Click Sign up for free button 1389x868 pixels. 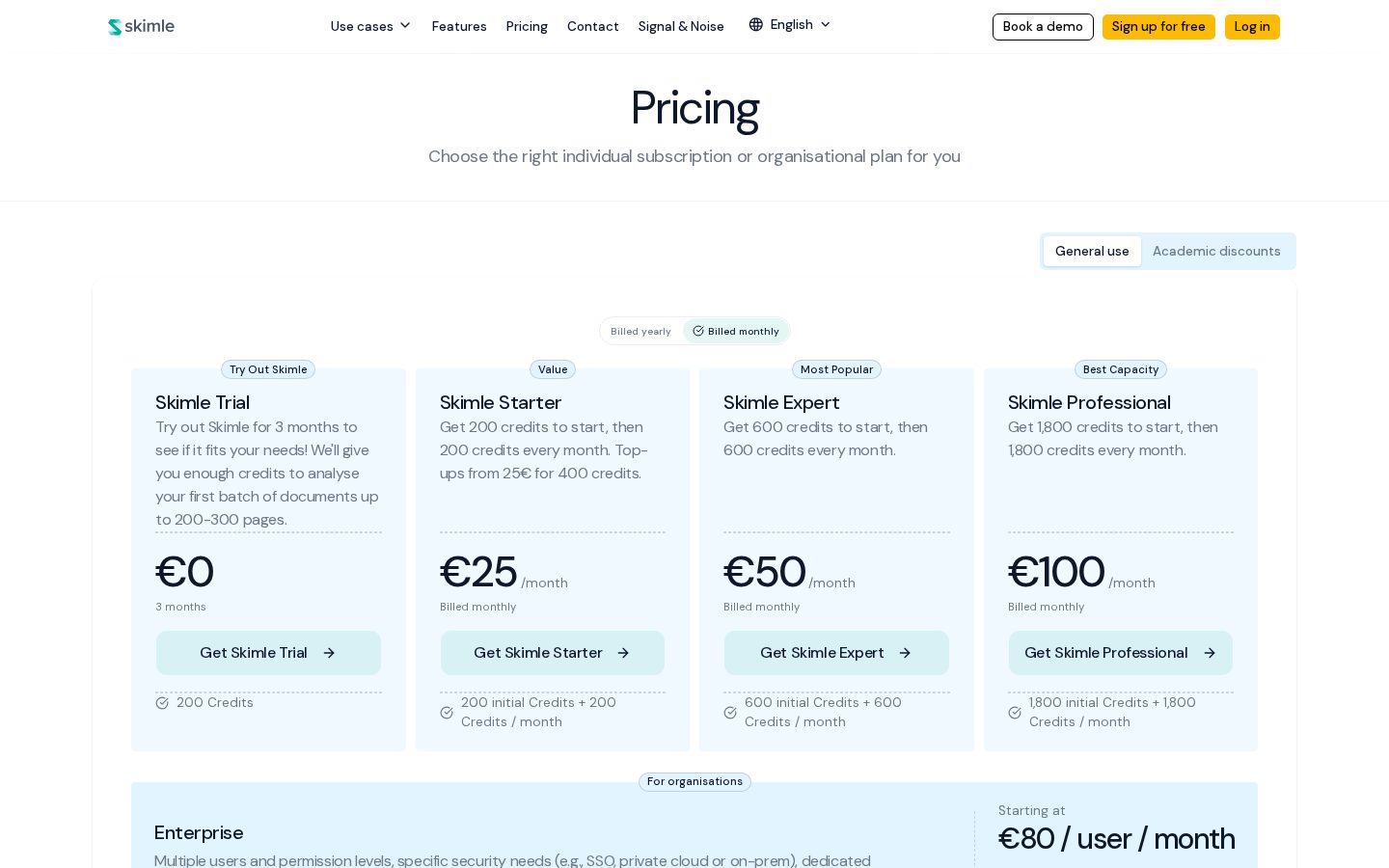tap(1158, 27)
